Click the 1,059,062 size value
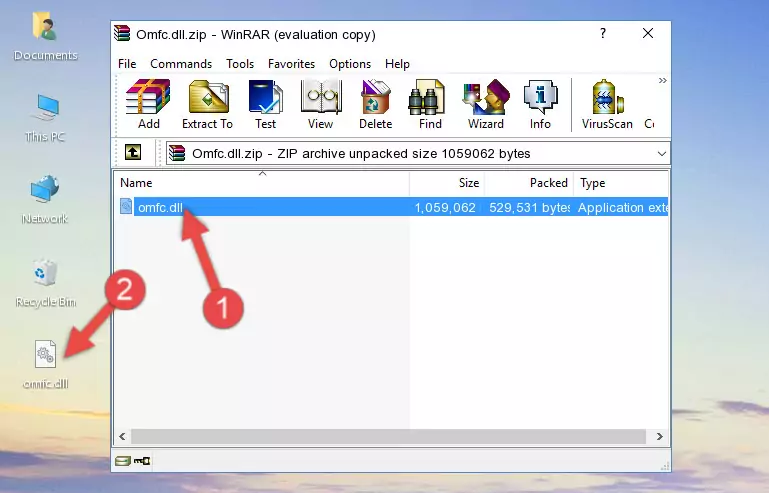This screenshot has width=769, height=493. pos(445,208)
